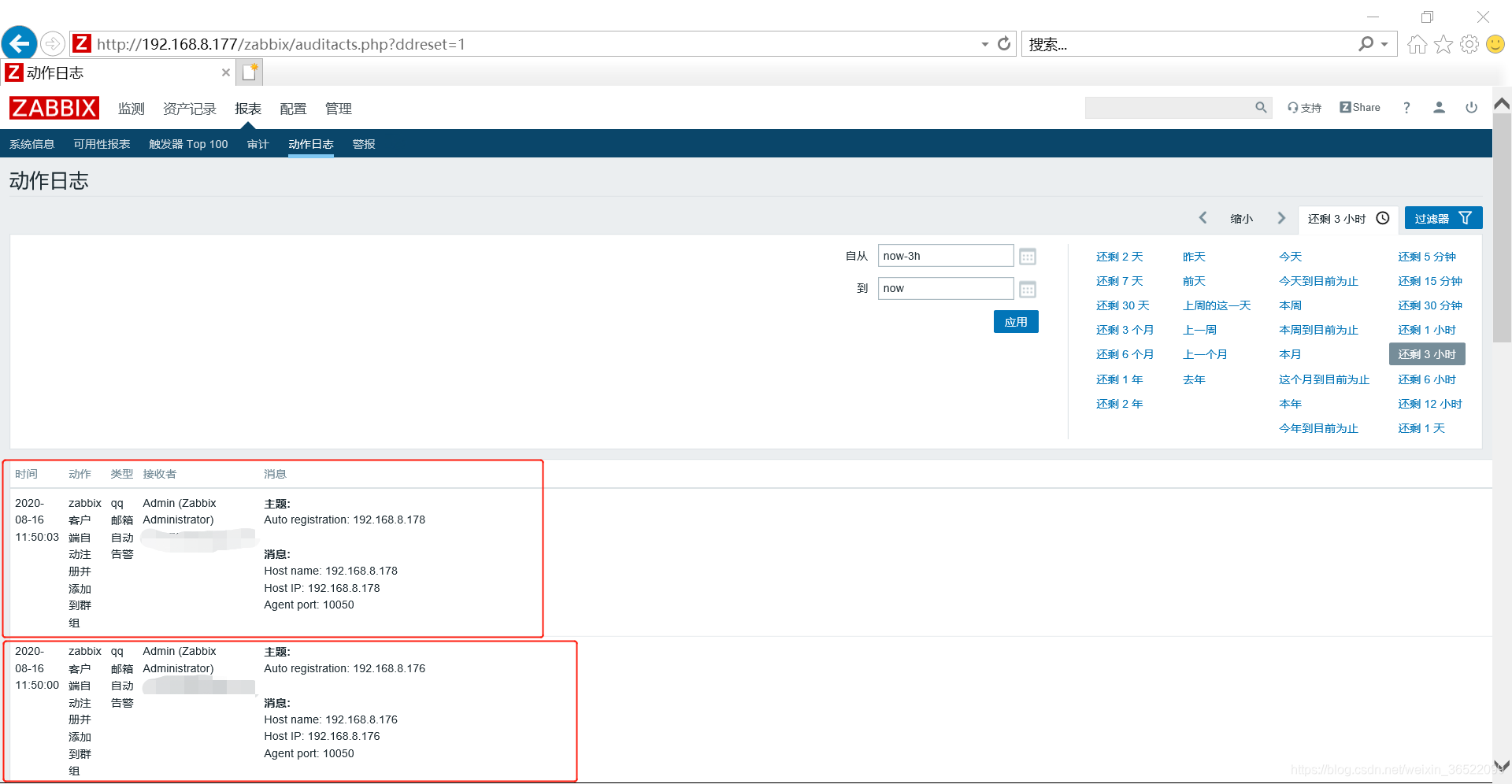
Task: Select 本周到目前为止 time range
Action: 1318,330
